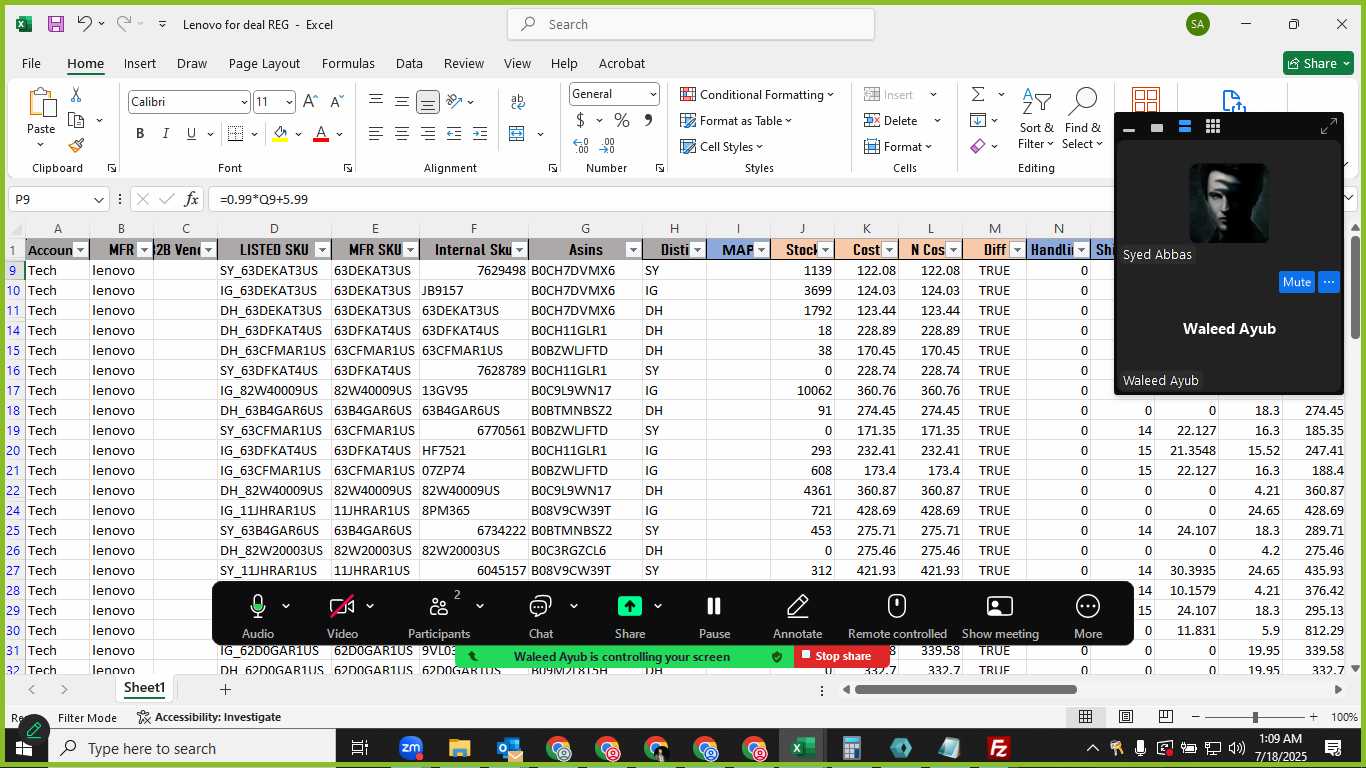Switch to the Insert ribbon tab
The image size is (1366, 768).
140,63
